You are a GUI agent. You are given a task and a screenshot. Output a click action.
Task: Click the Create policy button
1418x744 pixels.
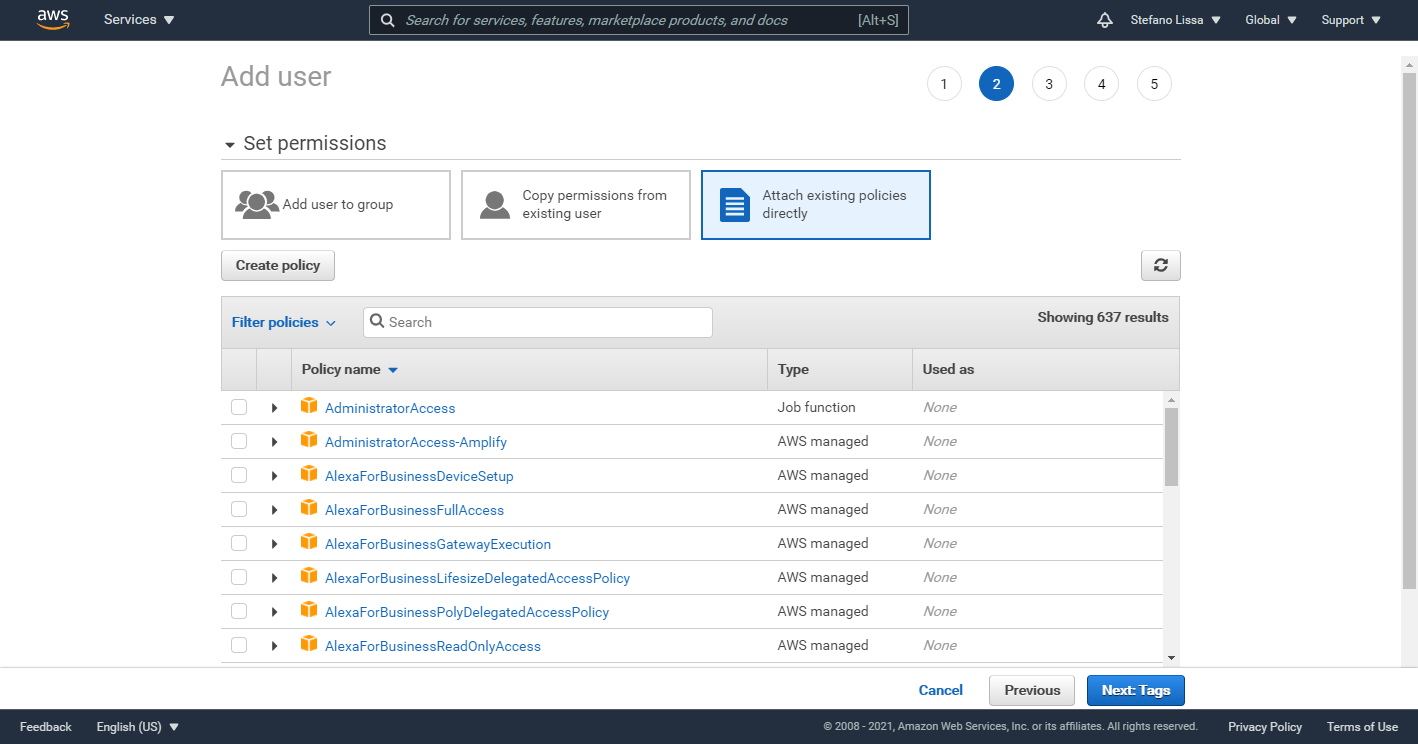coord(278,265)
